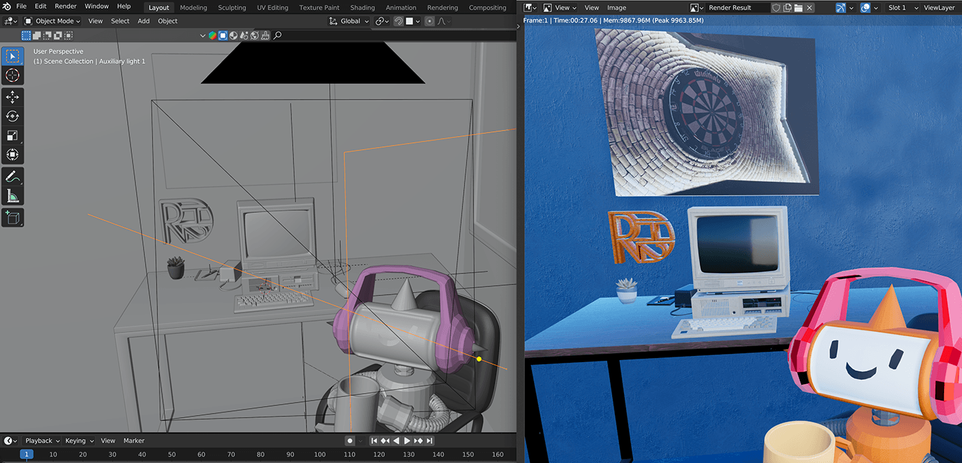Click the Render Result name field
Image resolution: width=962 pixels, height=463 pixels.
pyautogui.click(x=737, y=8)
